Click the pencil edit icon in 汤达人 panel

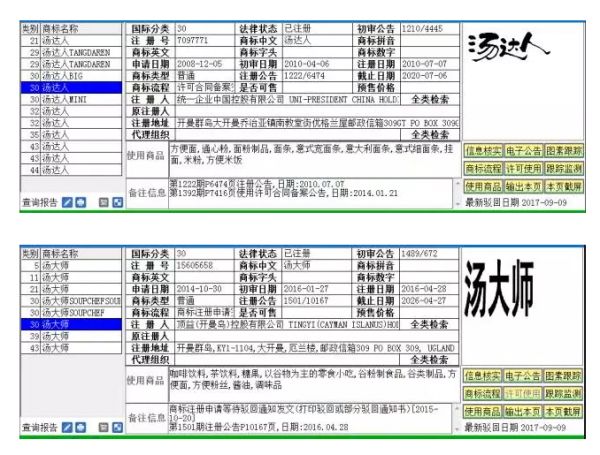point(67,202)
